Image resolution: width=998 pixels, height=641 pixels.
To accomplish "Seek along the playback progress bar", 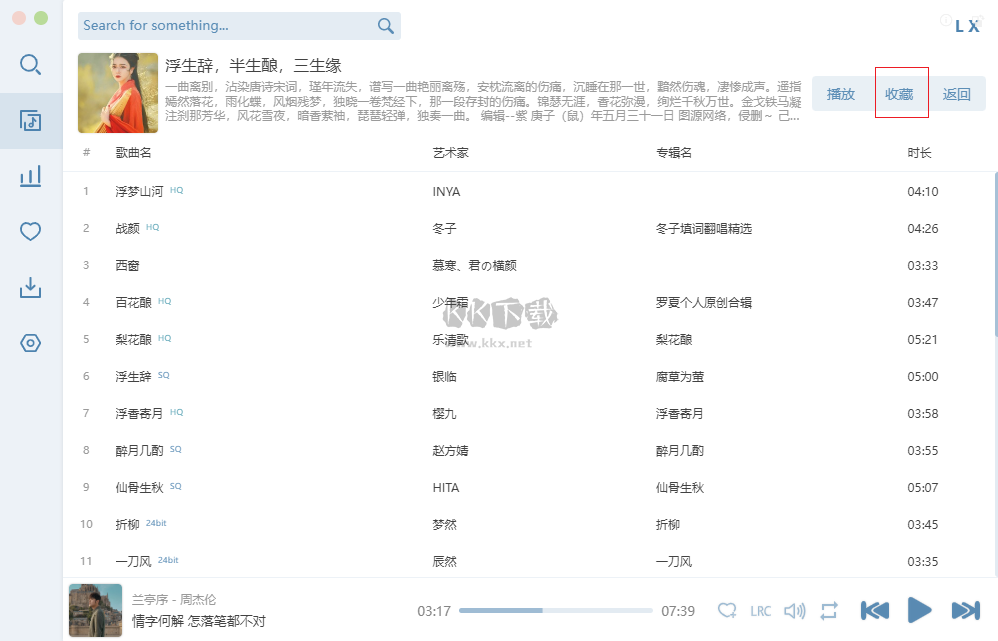I will (x=560, y=610).
